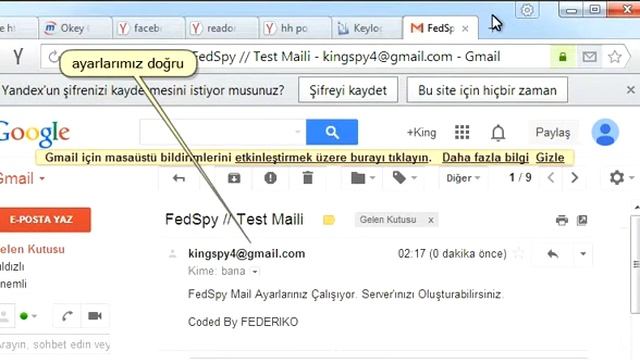Dismiss the save password bar
Viewport: 640px width, 360px height.
pyautogui.click(x=631, y=90)
